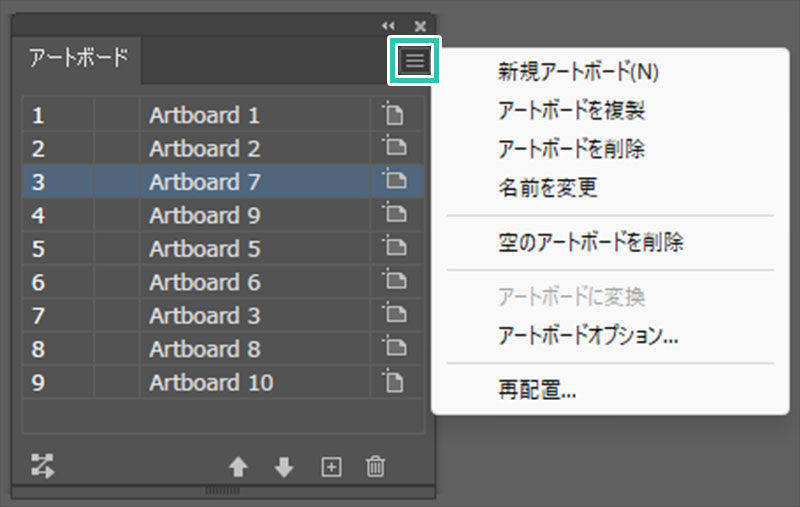Click orientation icon for Artboard 1
800x507 pixels.
395,115
